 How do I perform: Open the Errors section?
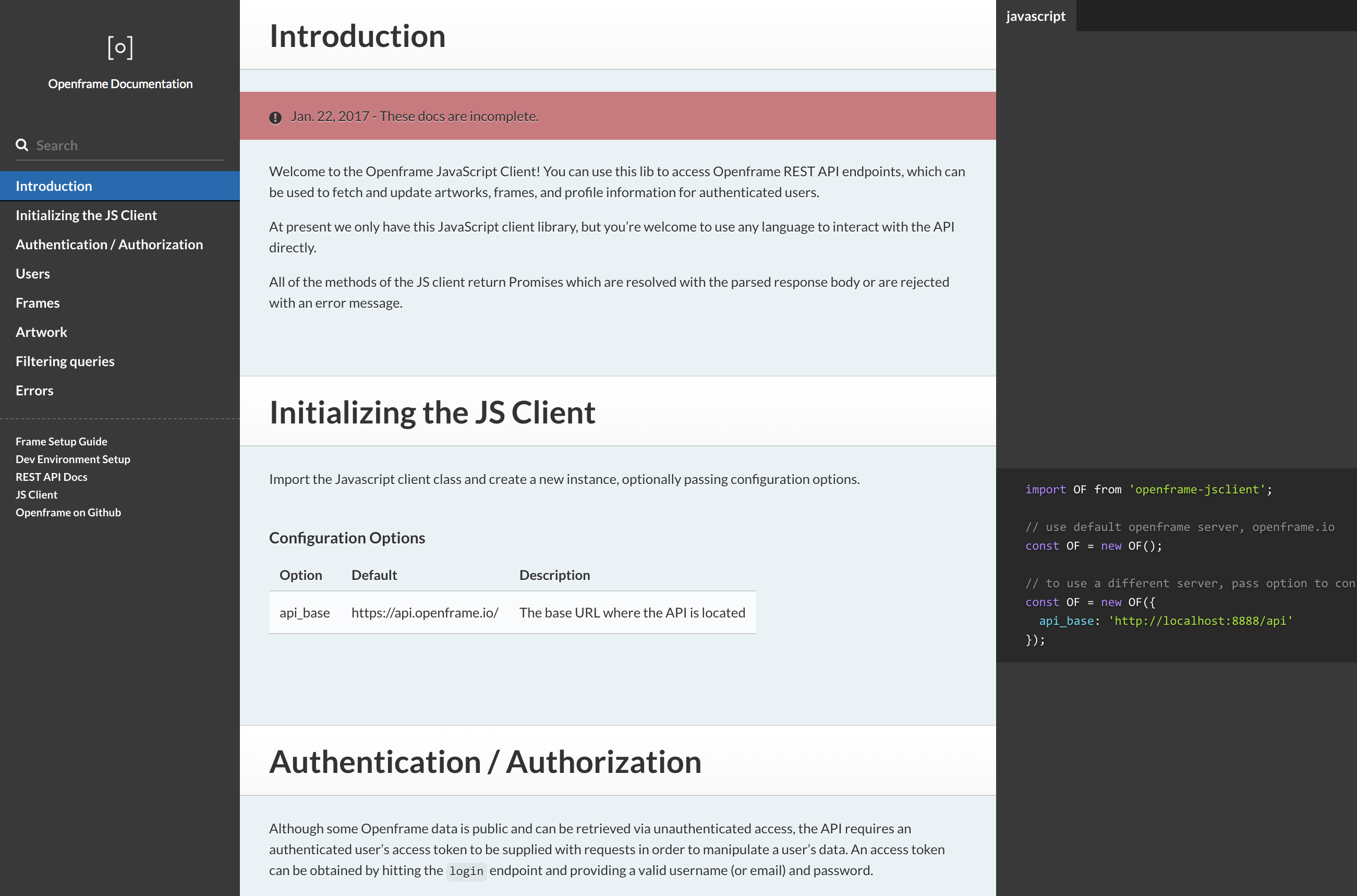tap(34, 390)
